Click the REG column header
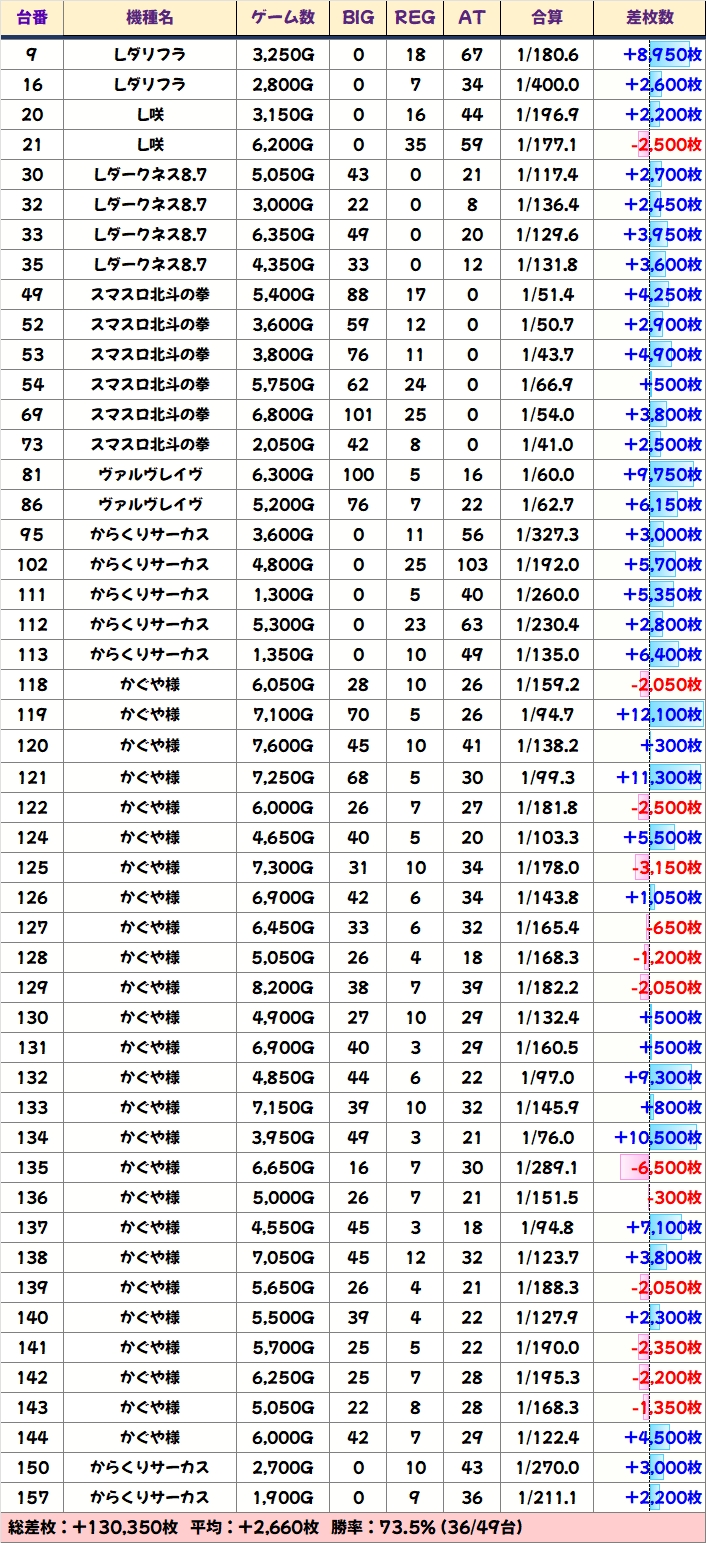This screenshot has height=1543, width=706. pyautogui.click(x=415, y=18)
